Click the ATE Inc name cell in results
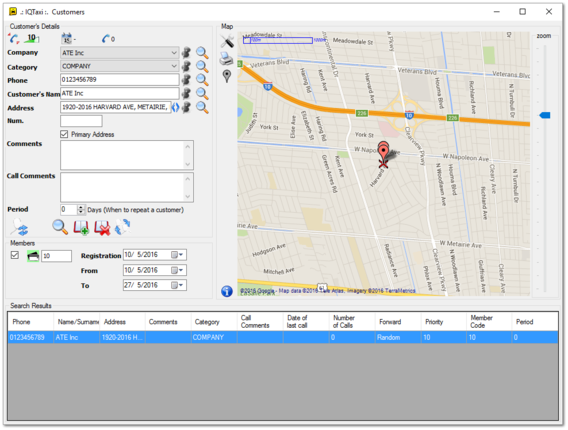Viewport: 568px width, 430px height. pos(76,338)
